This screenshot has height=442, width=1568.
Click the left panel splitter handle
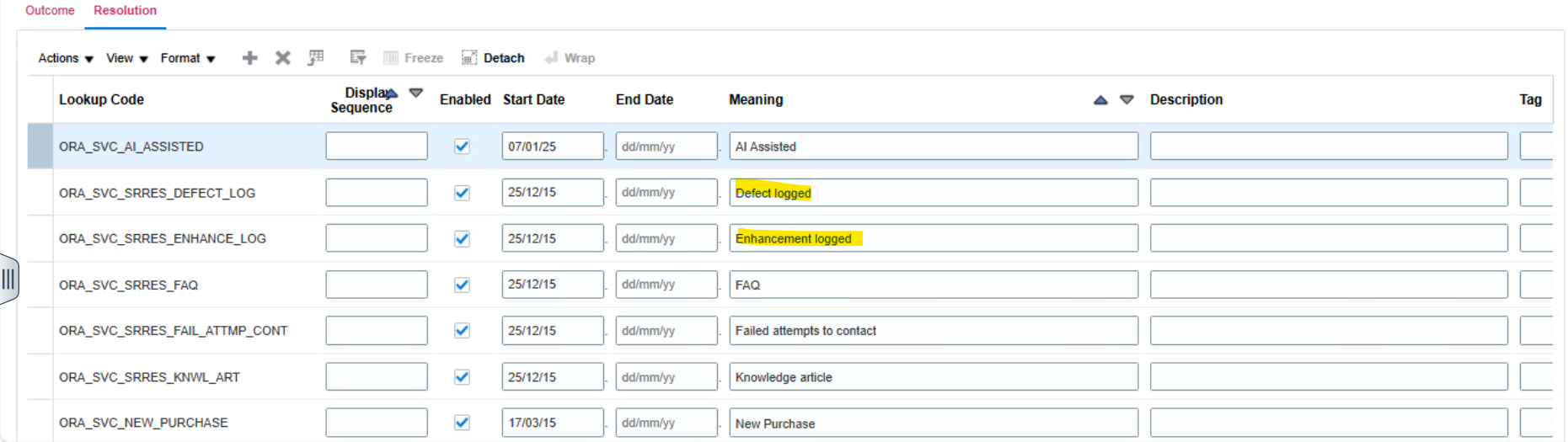pos(8,279)
